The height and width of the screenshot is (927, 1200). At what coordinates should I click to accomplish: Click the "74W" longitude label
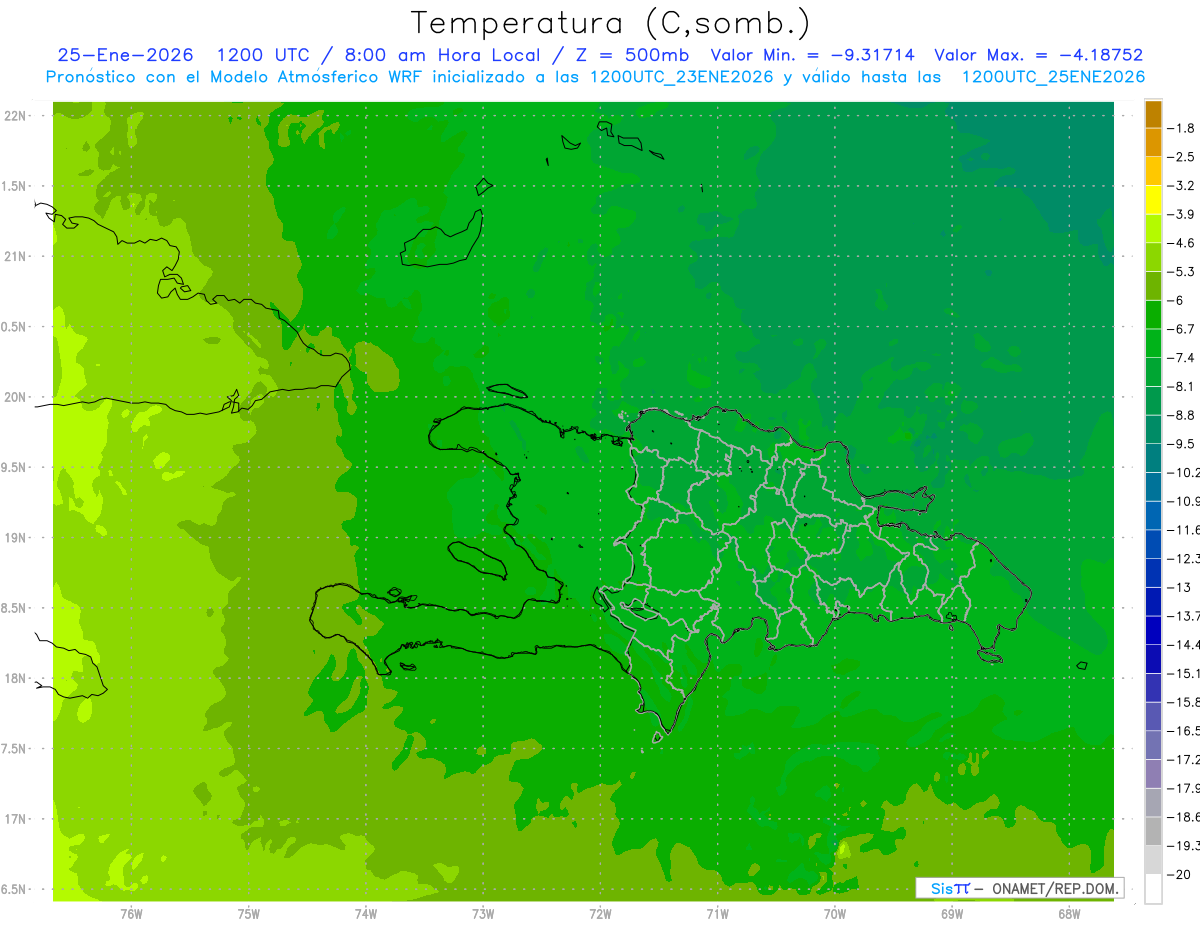click(365, 914)
